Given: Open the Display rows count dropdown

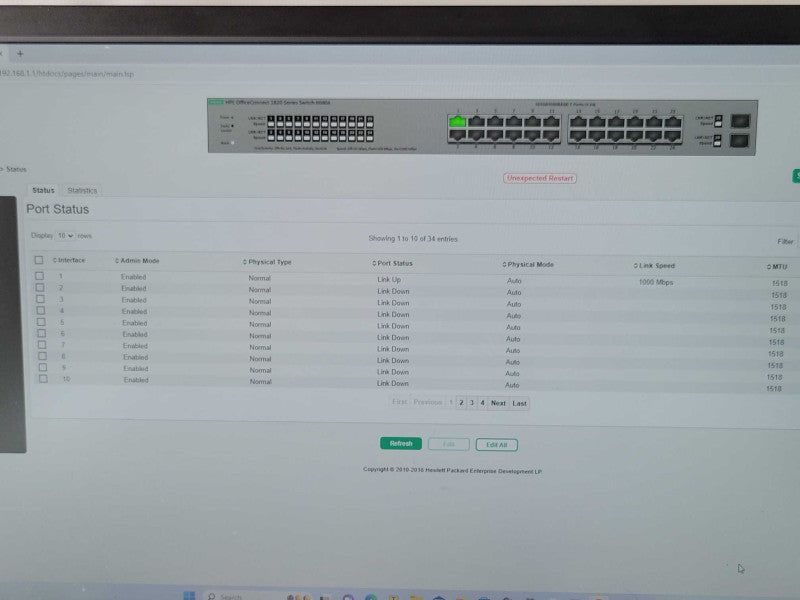Looking at the screenshot, I should (x=65, y=236).
